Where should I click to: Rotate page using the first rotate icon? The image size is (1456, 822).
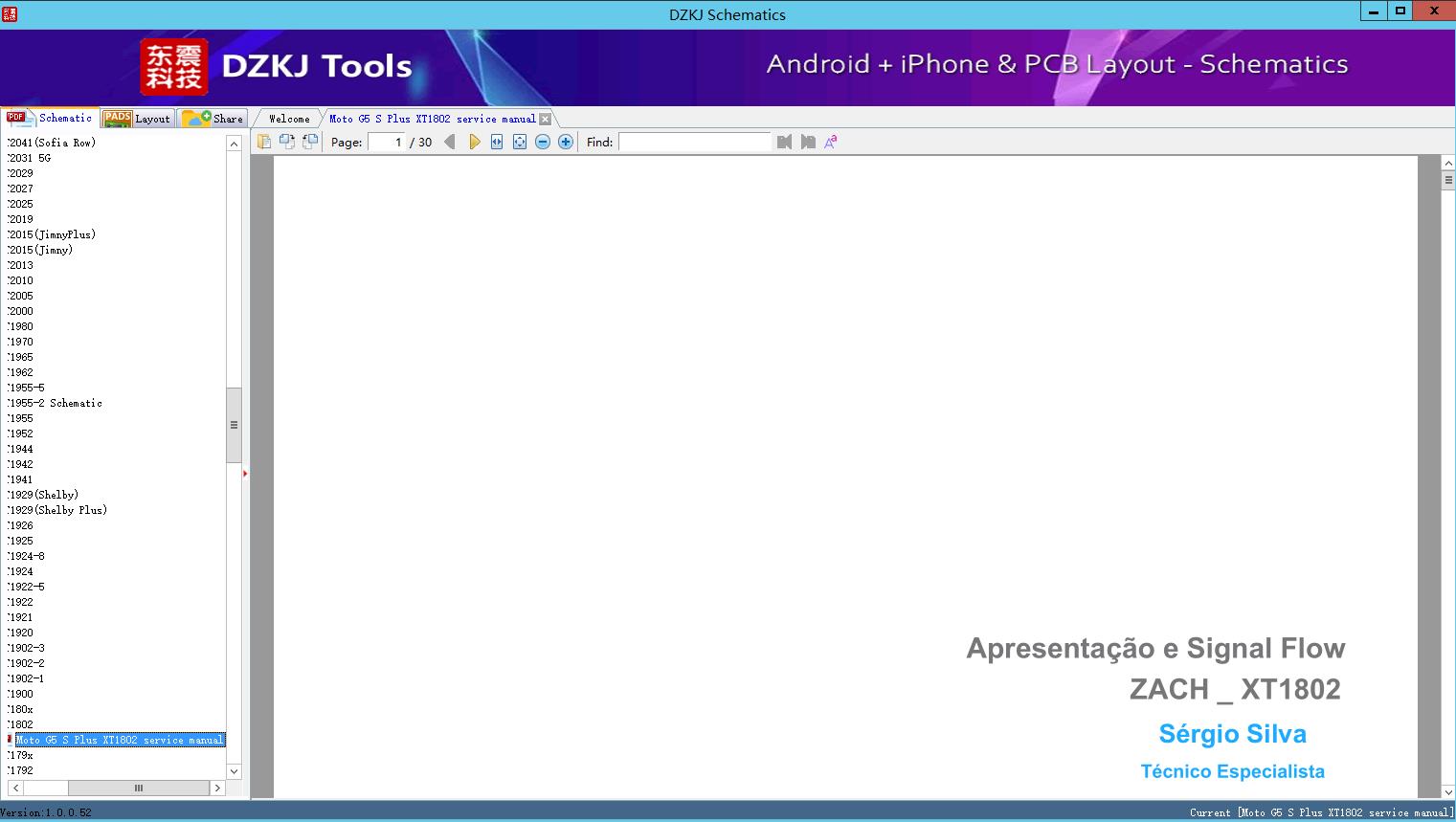[287, 142]
